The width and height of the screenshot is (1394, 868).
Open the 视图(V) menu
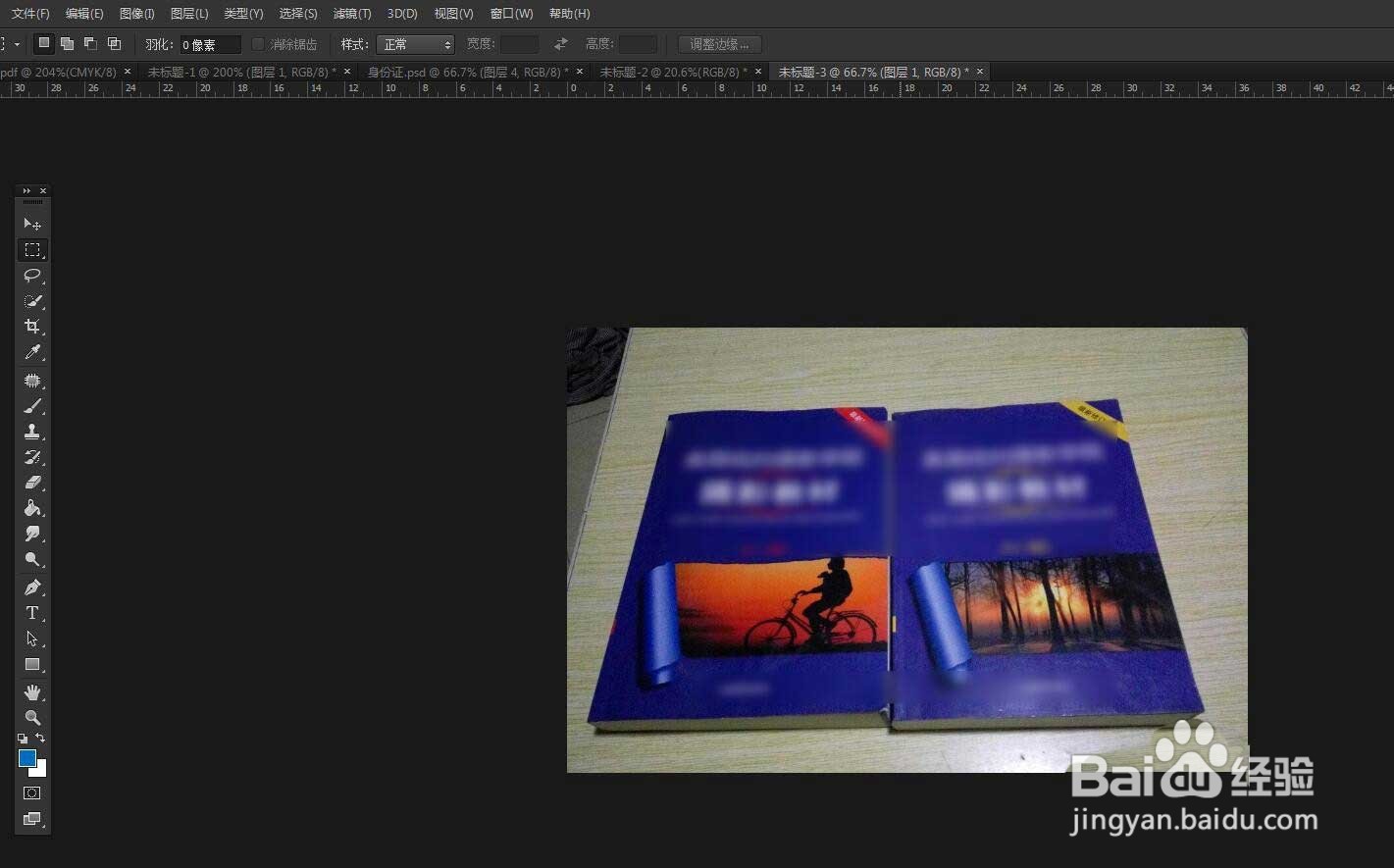pos(453,14)
